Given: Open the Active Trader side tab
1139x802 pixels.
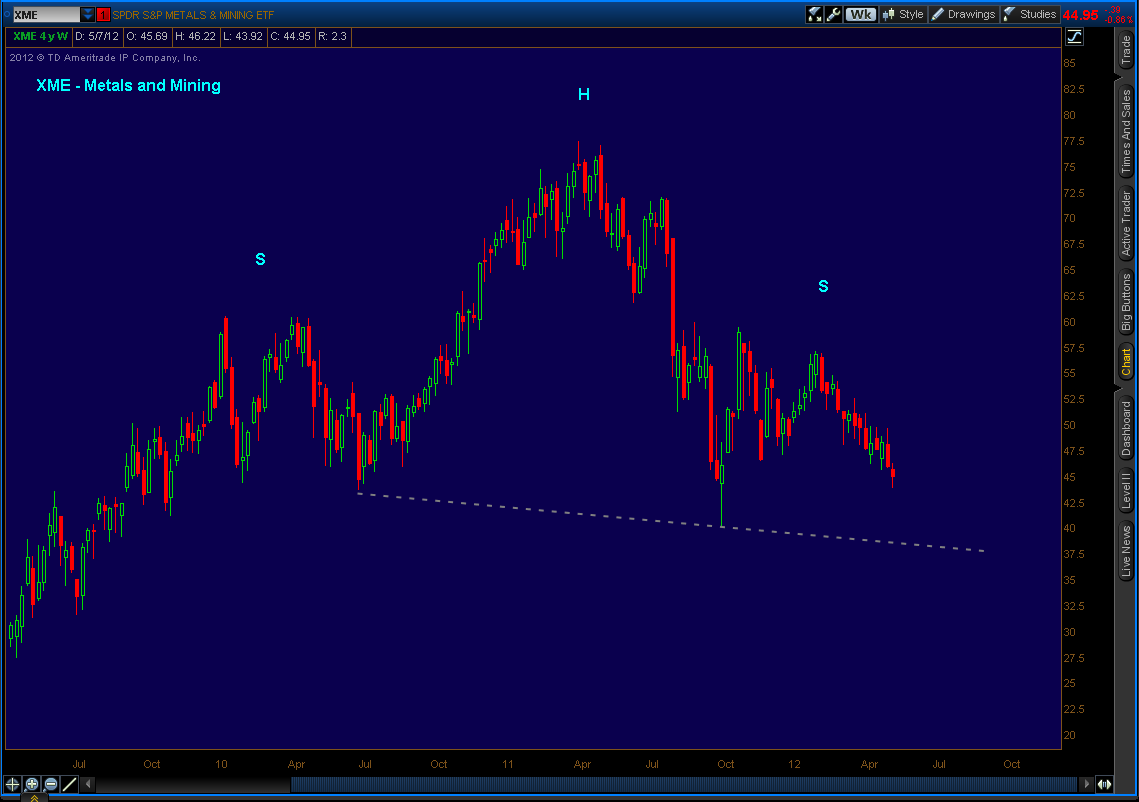Looking at the screenshot, I should click(x=1126, y=223).
